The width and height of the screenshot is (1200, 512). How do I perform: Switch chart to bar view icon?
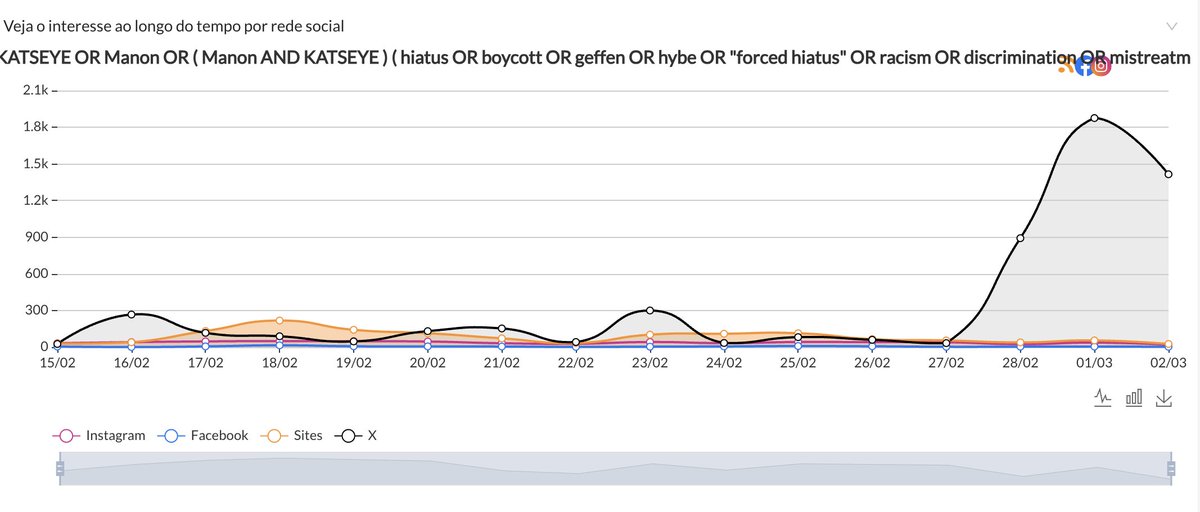[x=1134, y=397]
